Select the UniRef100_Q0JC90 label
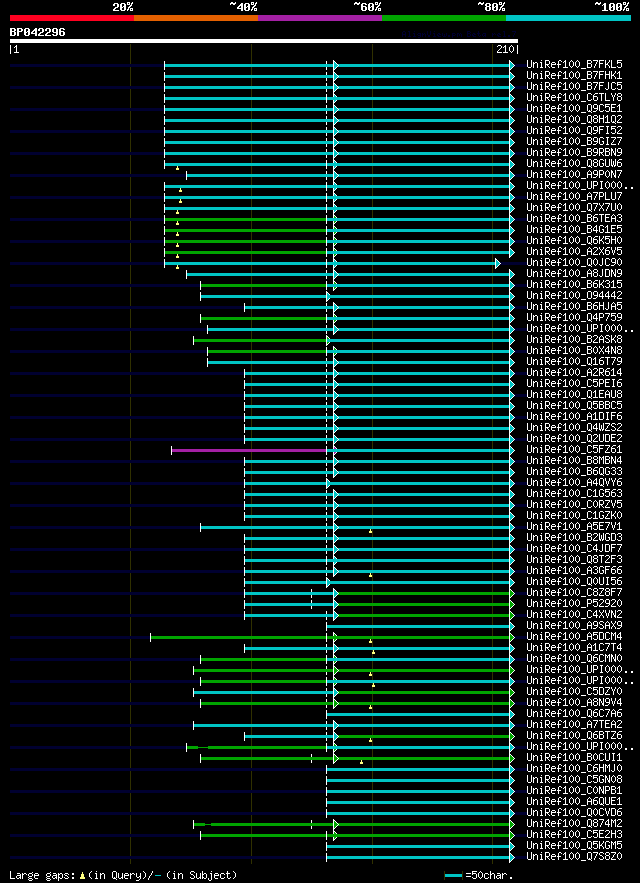This screenshot has height=883, width=640. click(x=574, y=262)
